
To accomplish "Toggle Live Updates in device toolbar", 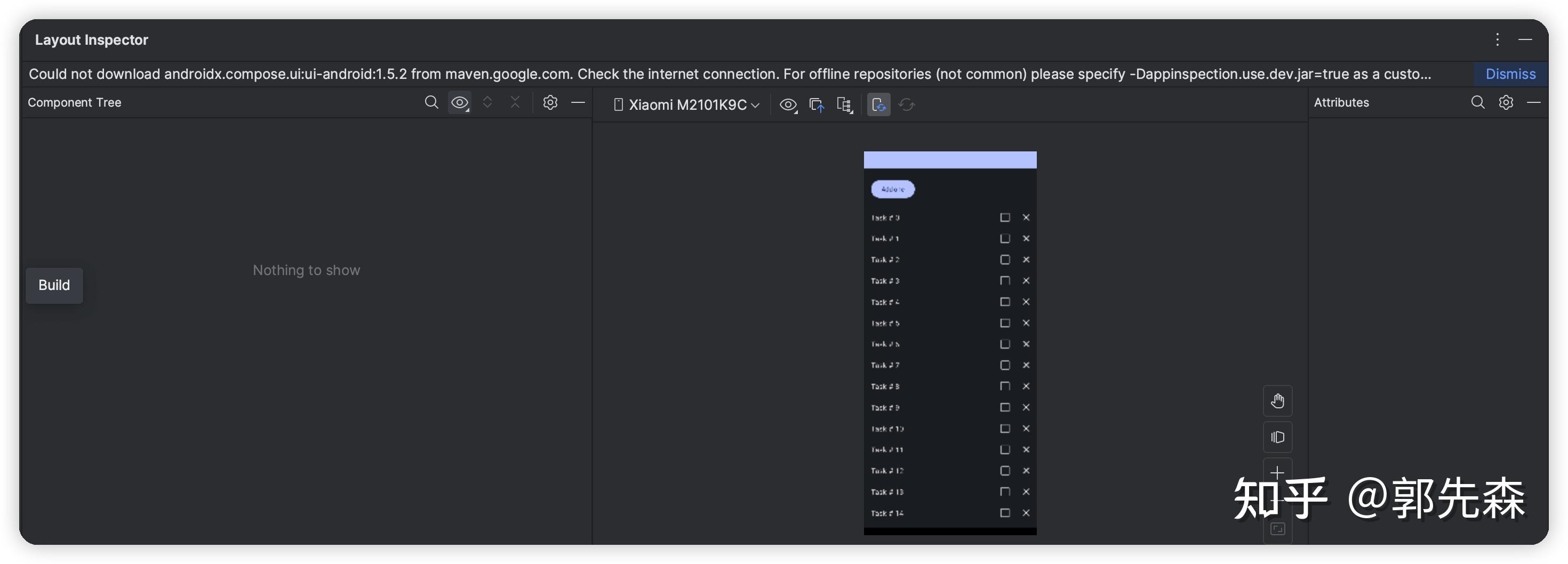I will click(x=878, y=104).
